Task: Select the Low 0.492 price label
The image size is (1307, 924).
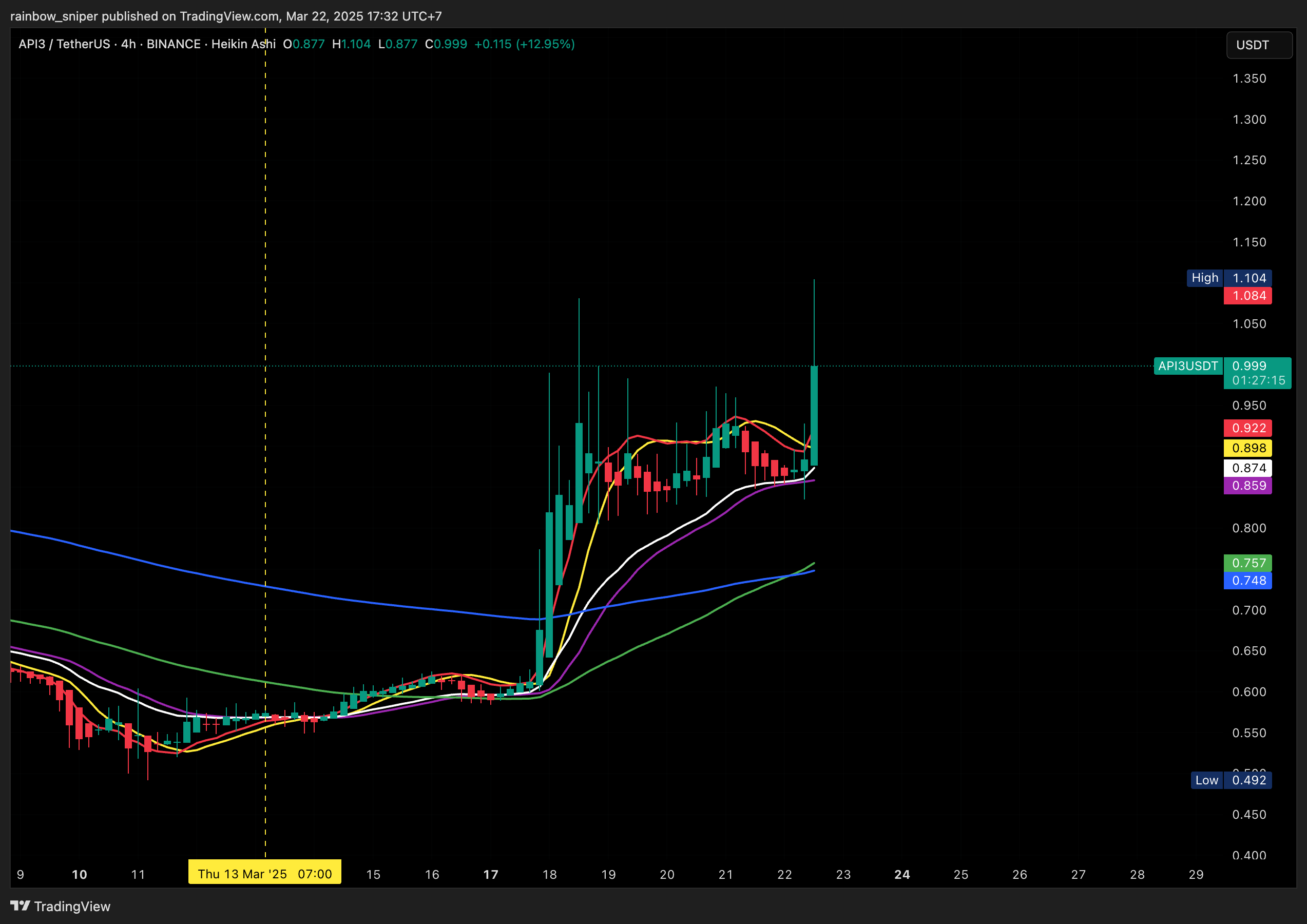Action: [x=1232, y=780]
